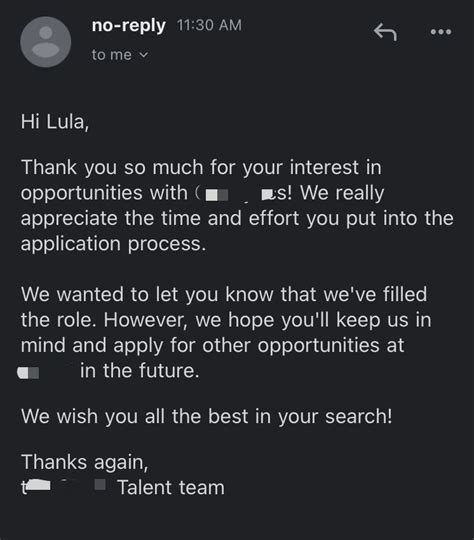Click the redacted name before "in the future"
The height and width of the screenshot is (540, 474).
(29, 373)
